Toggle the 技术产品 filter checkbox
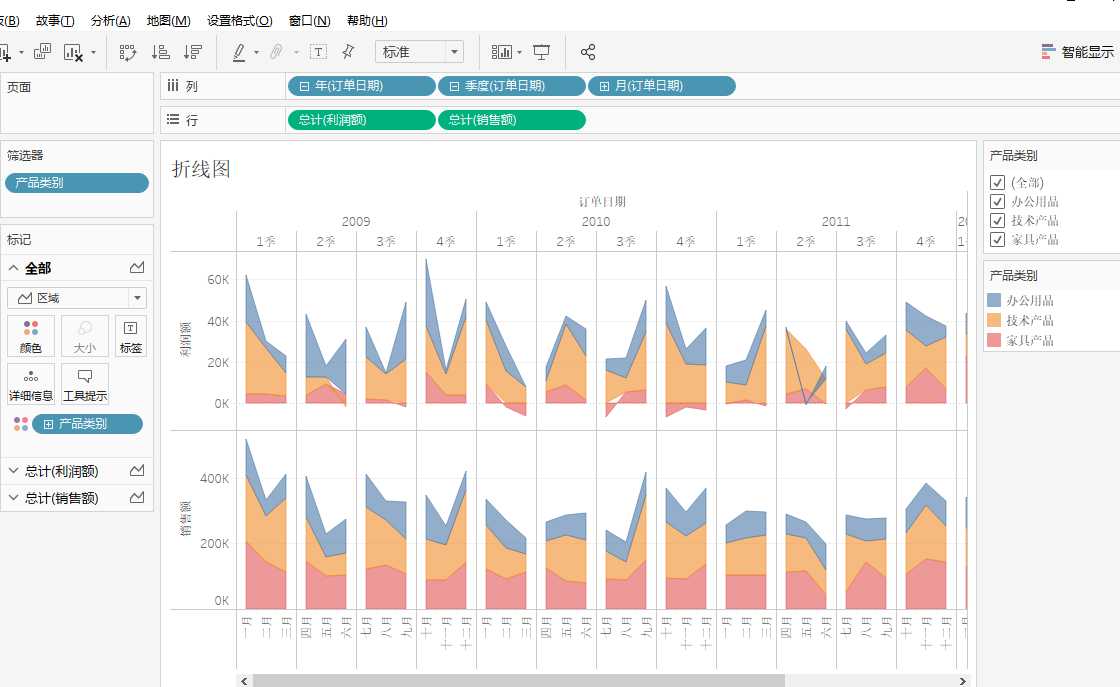Screen dimensions: 1120x687 [x=998, y=221]
